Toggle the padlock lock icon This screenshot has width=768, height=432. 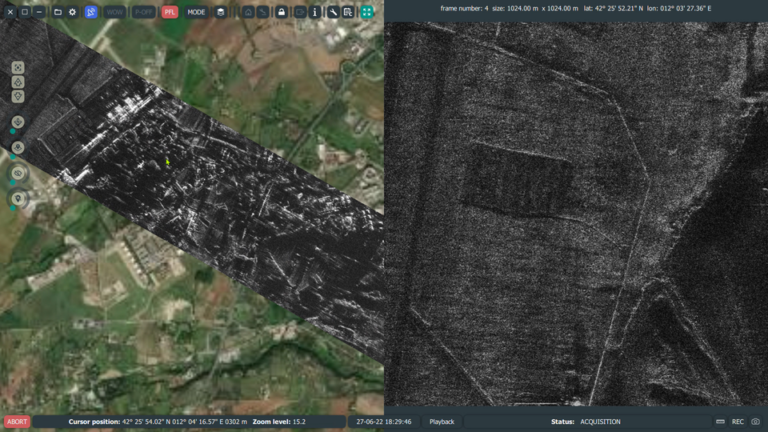tap(281, 12)
